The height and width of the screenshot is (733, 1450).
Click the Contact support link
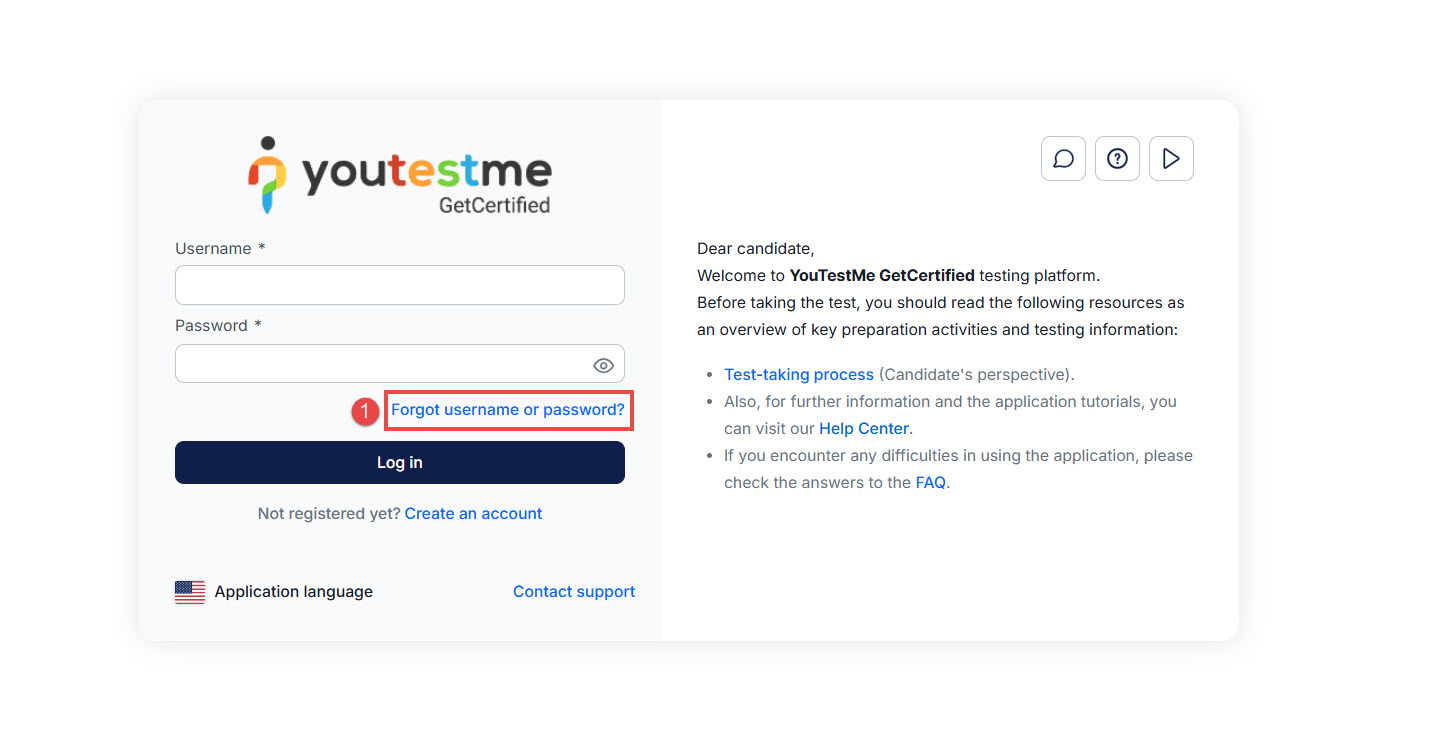coord(573,592)
